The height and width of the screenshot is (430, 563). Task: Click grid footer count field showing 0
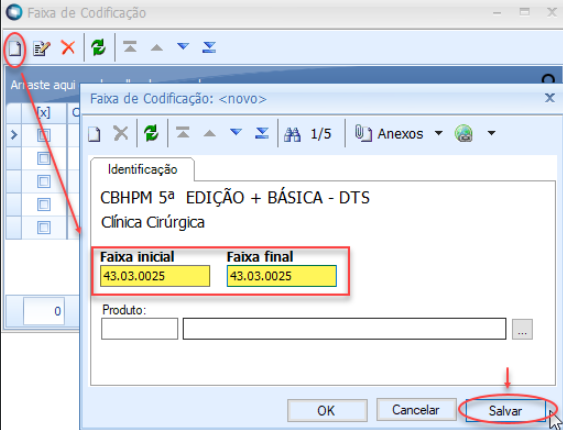(x=44, y=311)
